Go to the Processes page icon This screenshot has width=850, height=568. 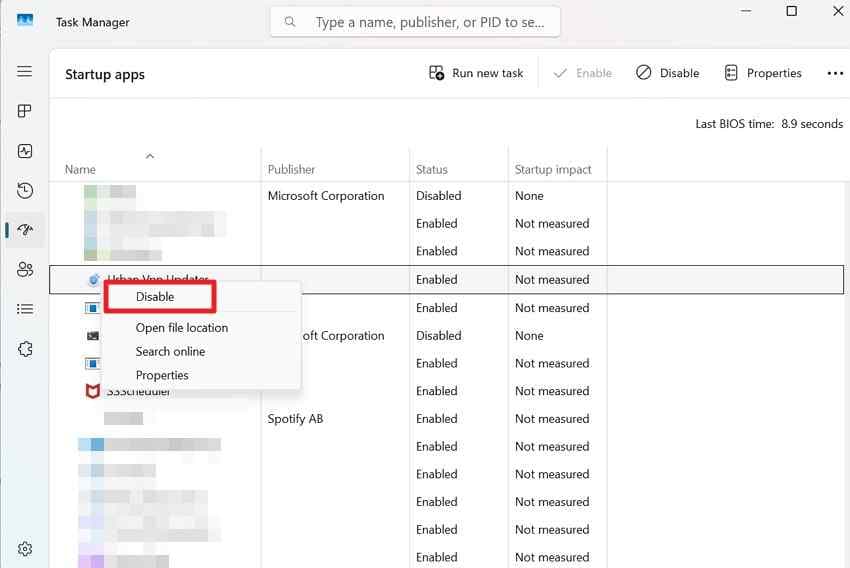pos(24,111)
